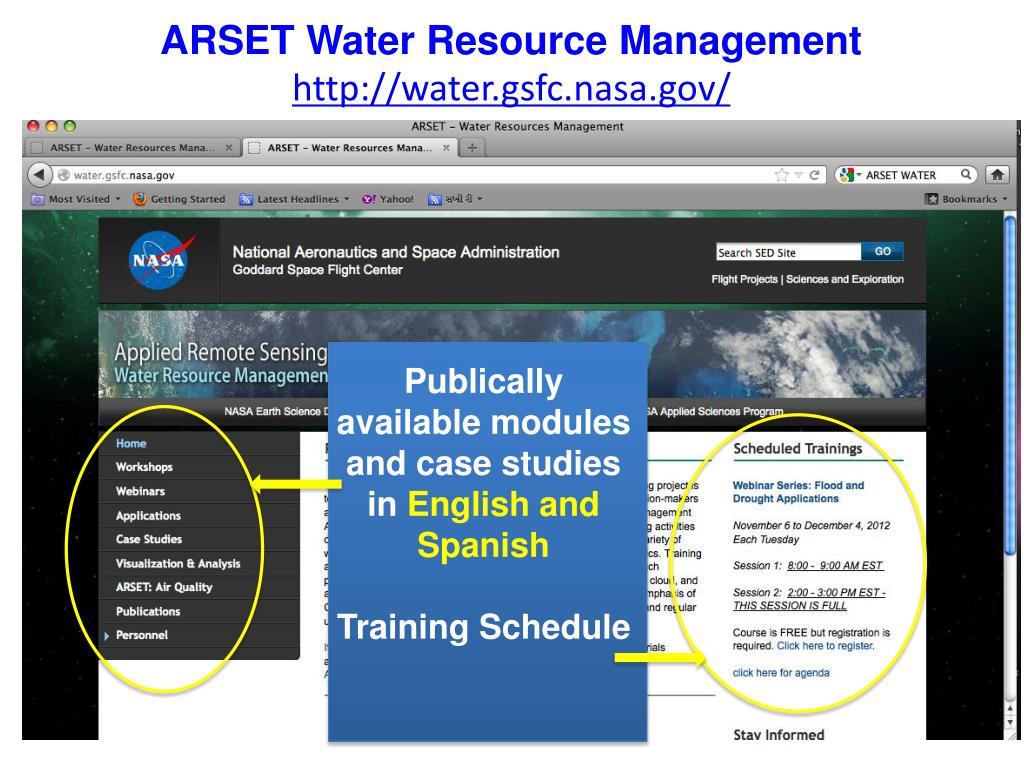The width and height of the screenshot is (1024, 768).
Task: Click the macOS green zoom button
Action: click(70, 126)
